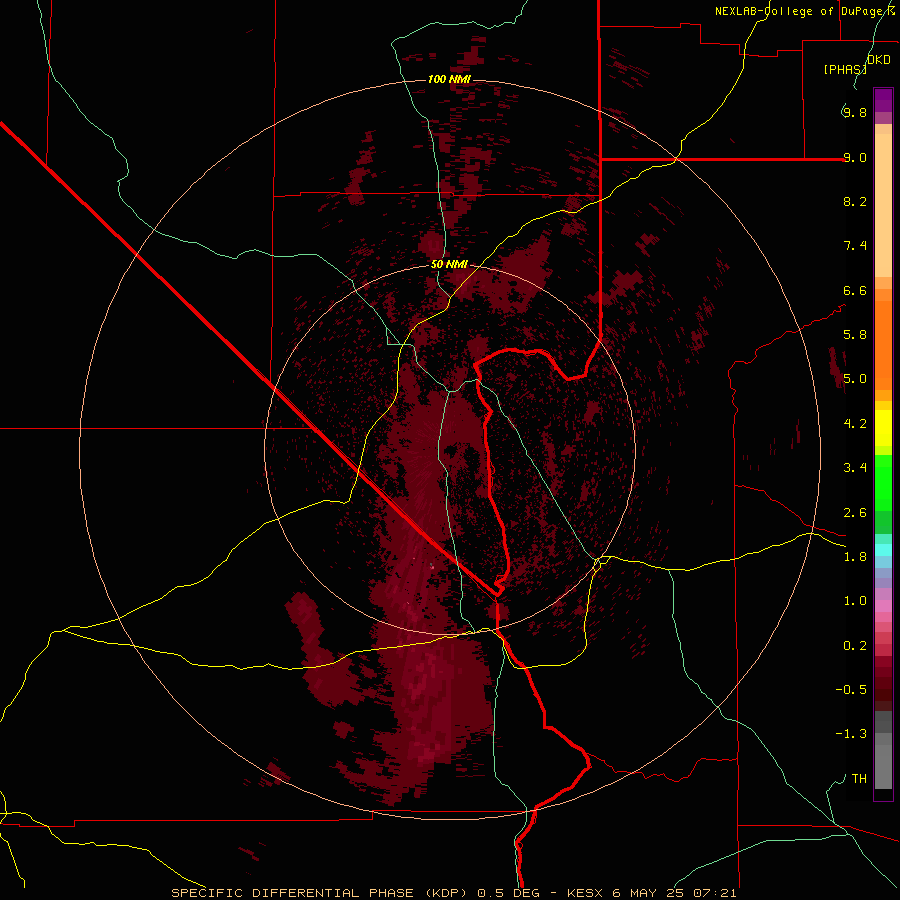This screenshot has height=900, width=900.
Task: Pick the cyan segment of the color bar
Action: pyautogui.click(x=883, y=550)
